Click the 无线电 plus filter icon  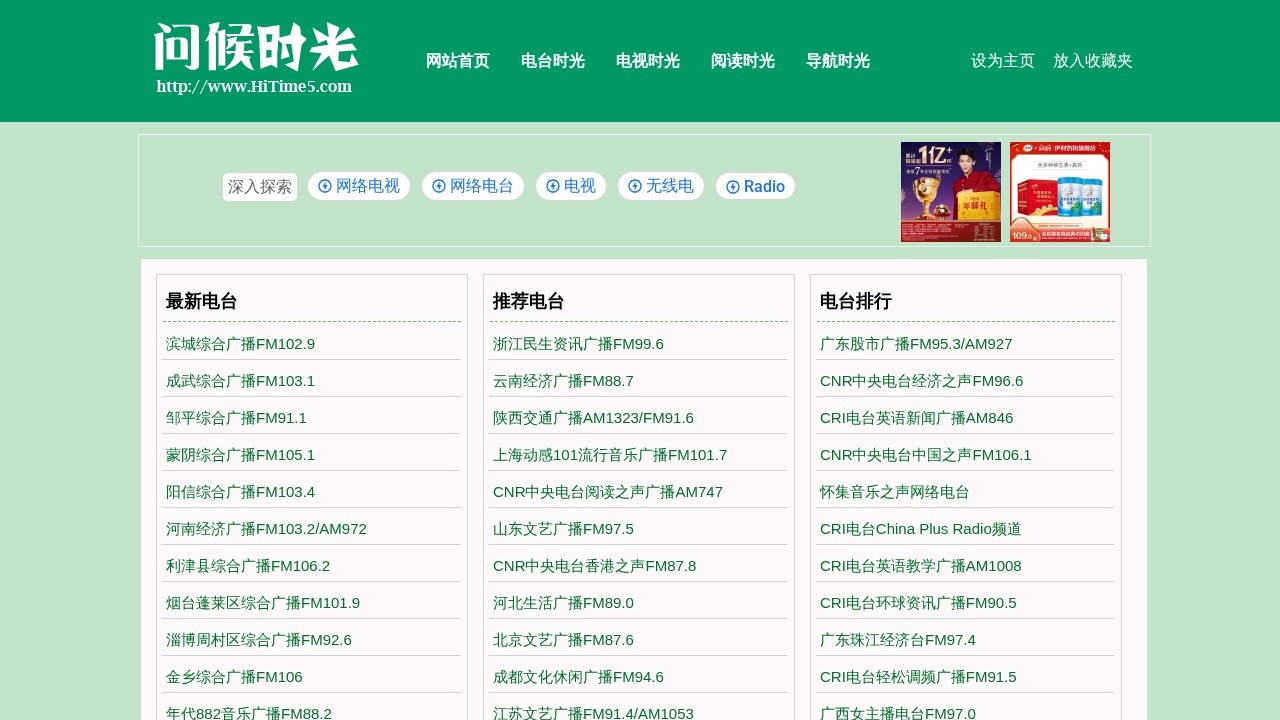tap(635, 186)
